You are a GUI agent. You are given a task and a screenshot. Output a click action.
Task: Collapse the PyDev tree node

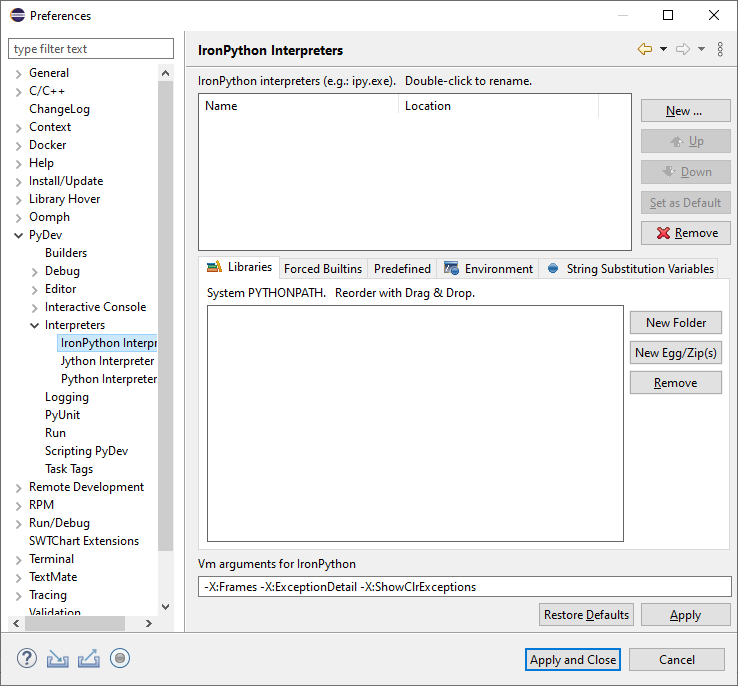[x=19, y=235]
